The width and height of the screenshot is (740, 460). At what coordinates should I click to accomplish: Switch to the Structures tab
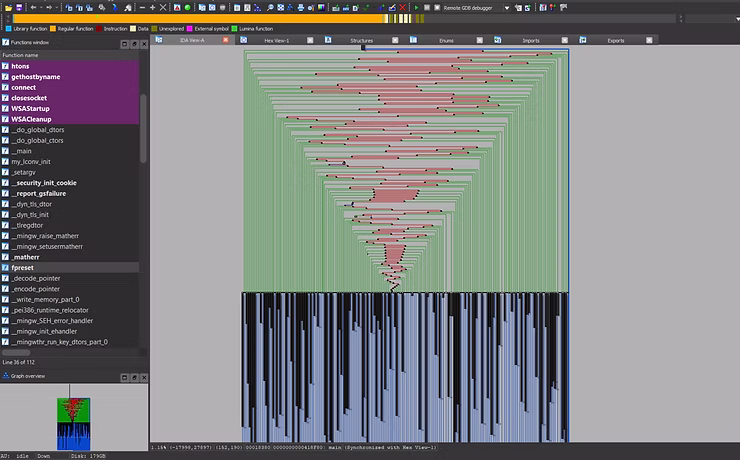tap(361, 41)
